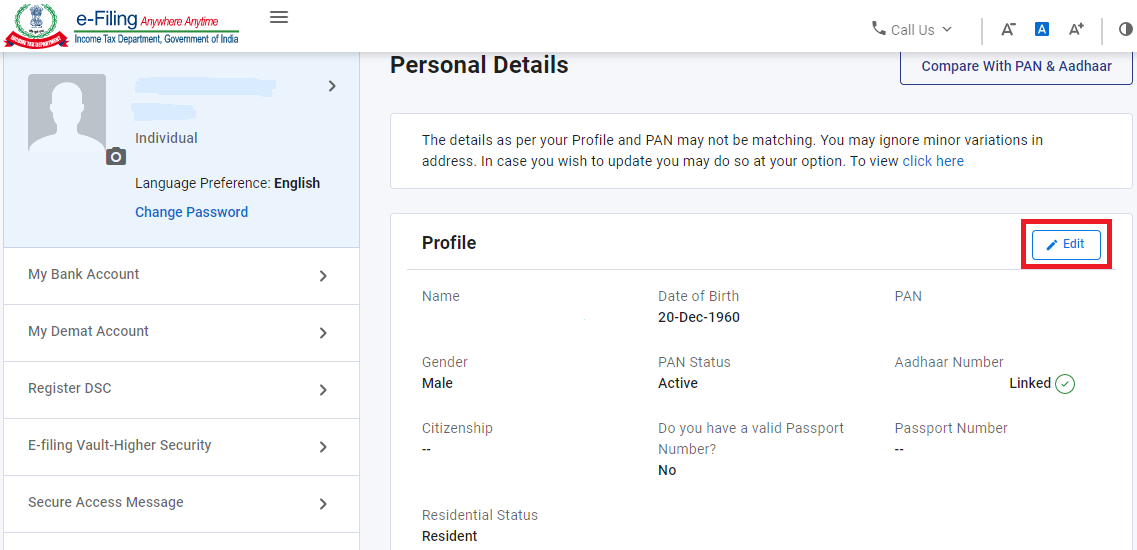Open the My Demat Account section
1137x550 pixels.
(181, 332)
